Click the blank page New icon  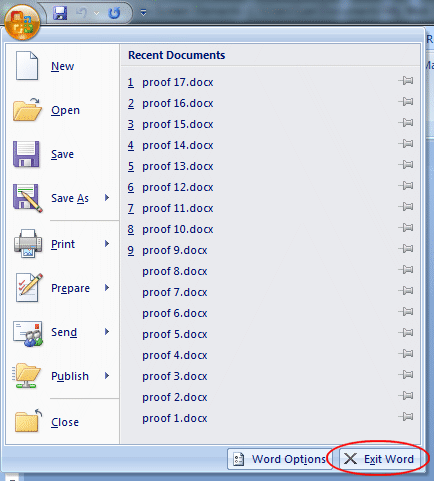pos(27,66)
